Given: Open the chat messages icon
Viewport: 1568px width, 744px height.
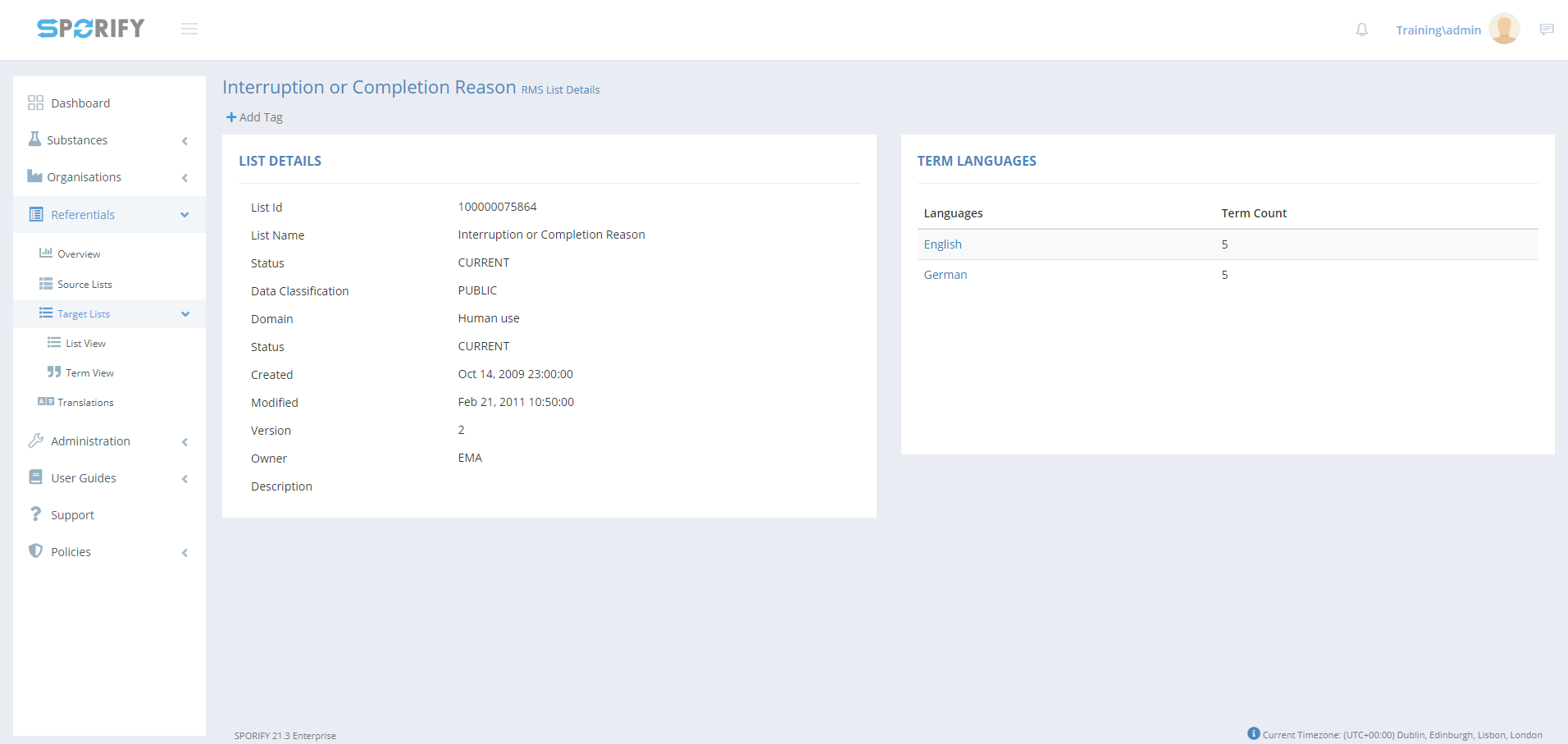Looking at the screenshot, I should tap(1547, 30).
